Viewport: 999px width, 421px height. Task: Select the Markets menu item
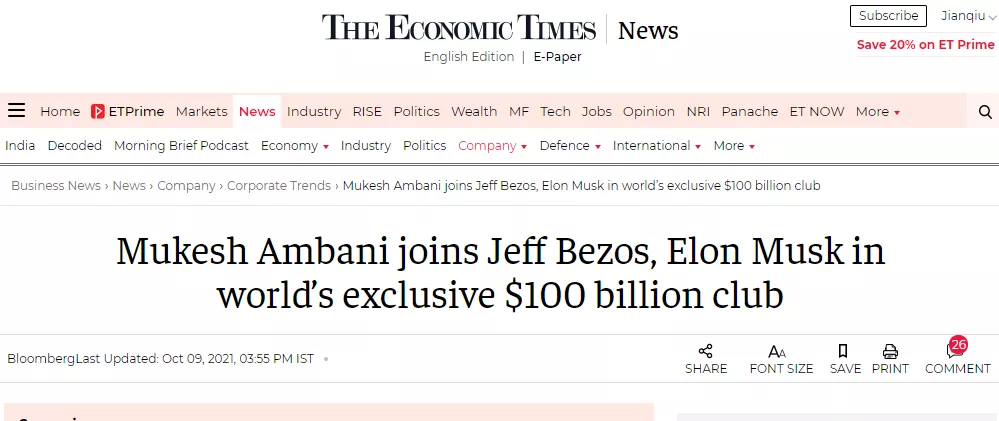(x=202, y=112)
